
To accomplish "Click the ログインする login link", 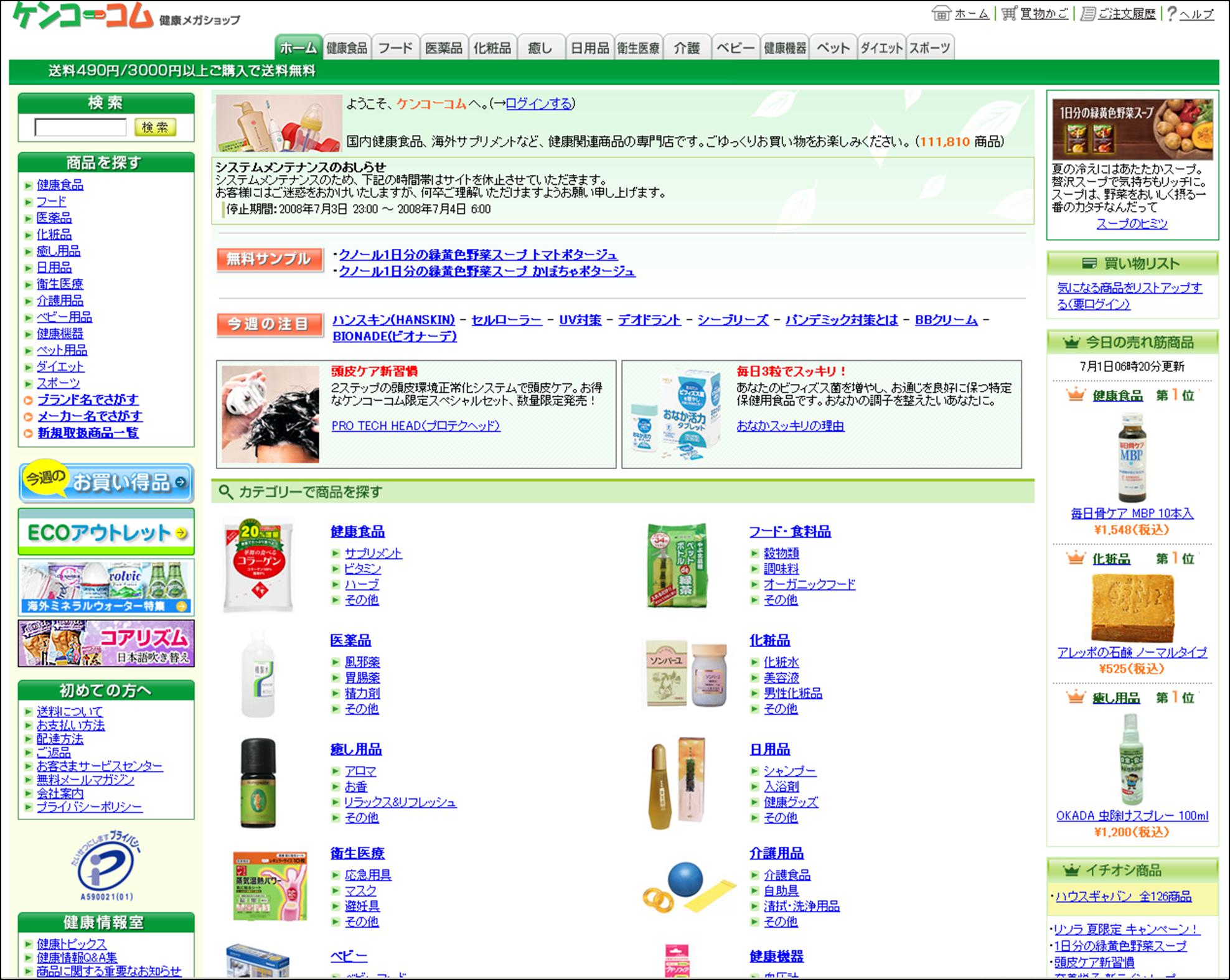I will coord(538,104).
